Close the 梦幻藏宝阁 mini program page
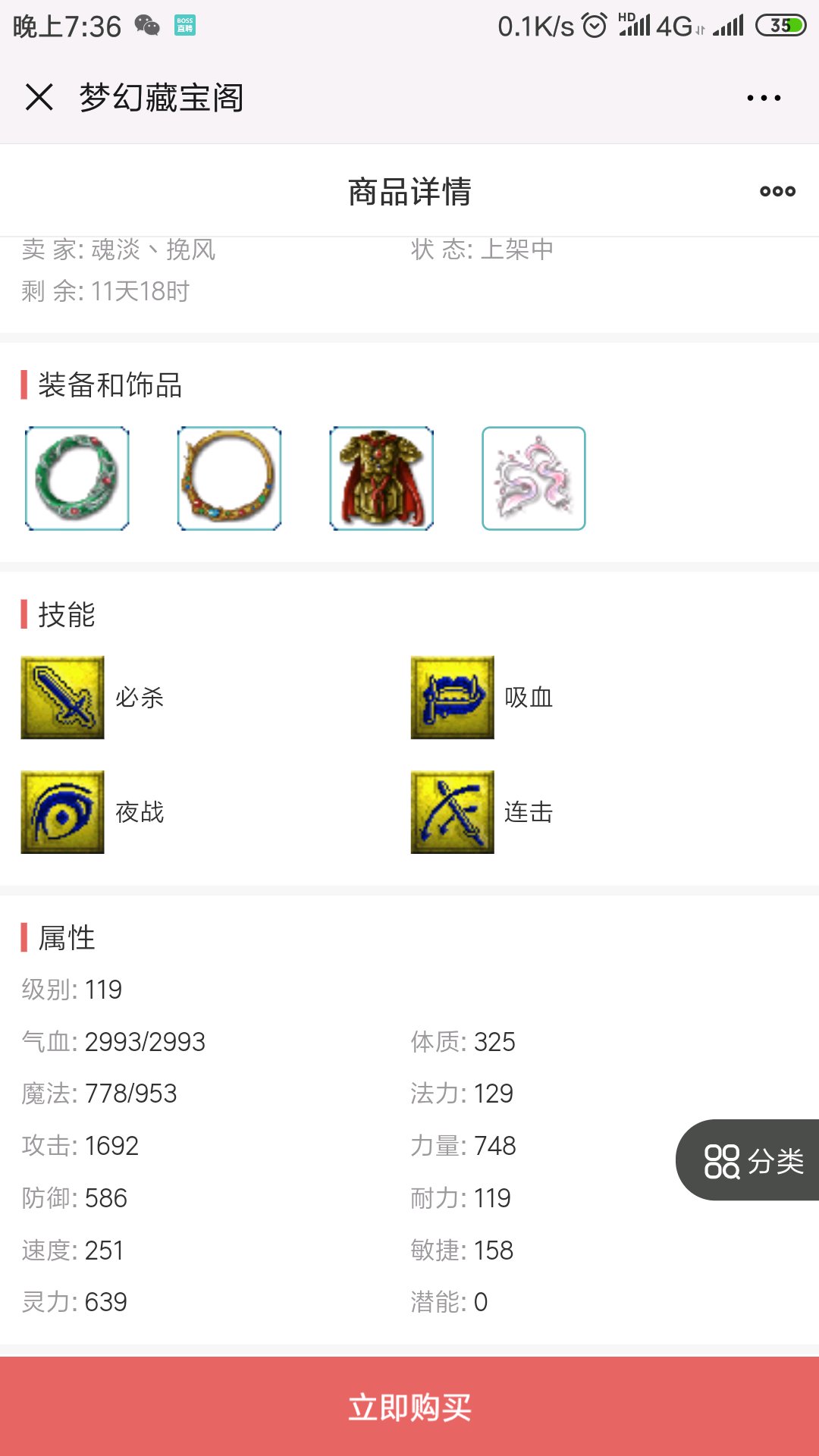This screenshot has width=819, height=1456. [x=39, y=98]
